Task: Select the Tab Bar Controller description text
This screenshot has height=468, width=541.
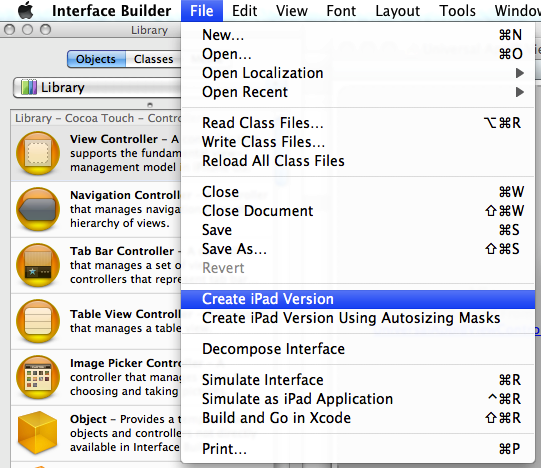Action: 125,265
